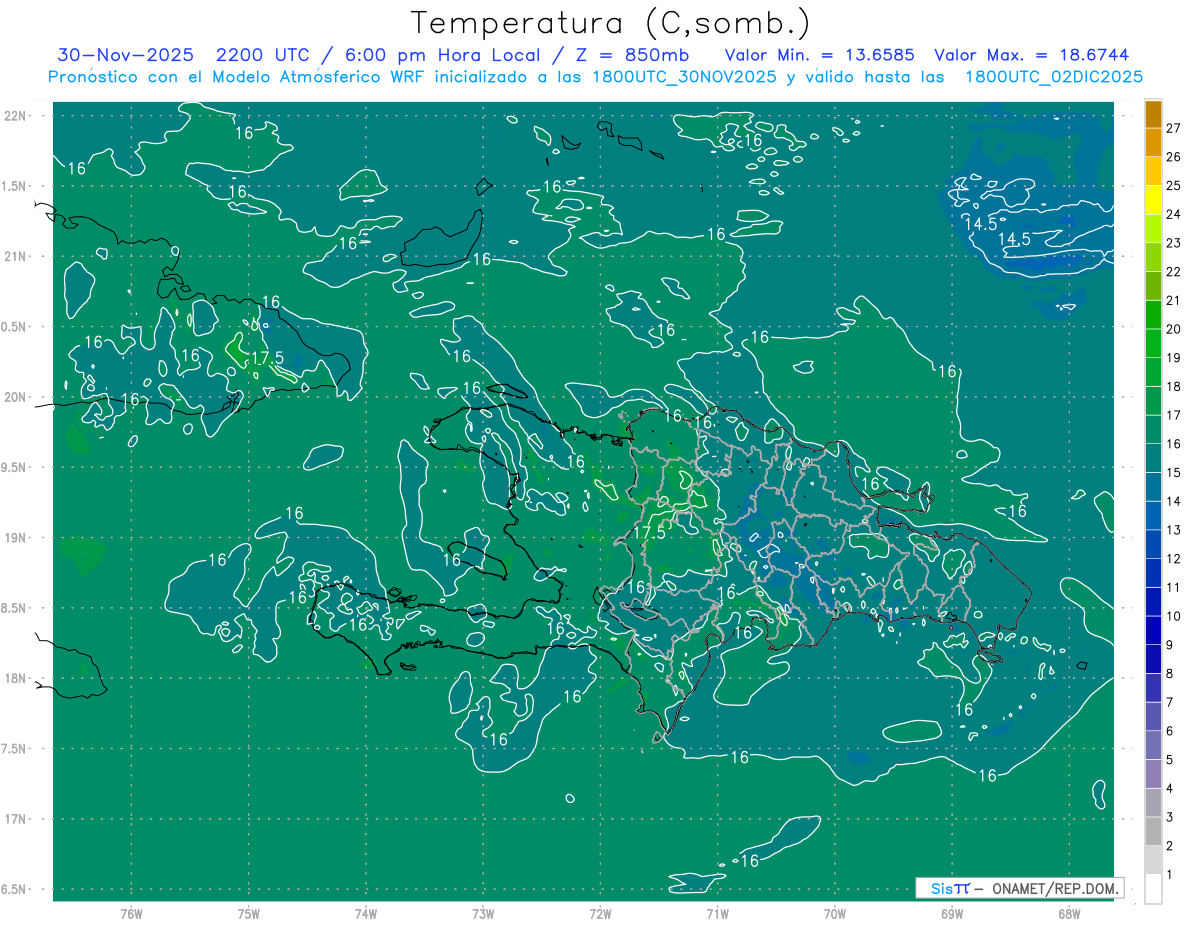Click the "6:00 pm Hora Local" text

point(445,55)
